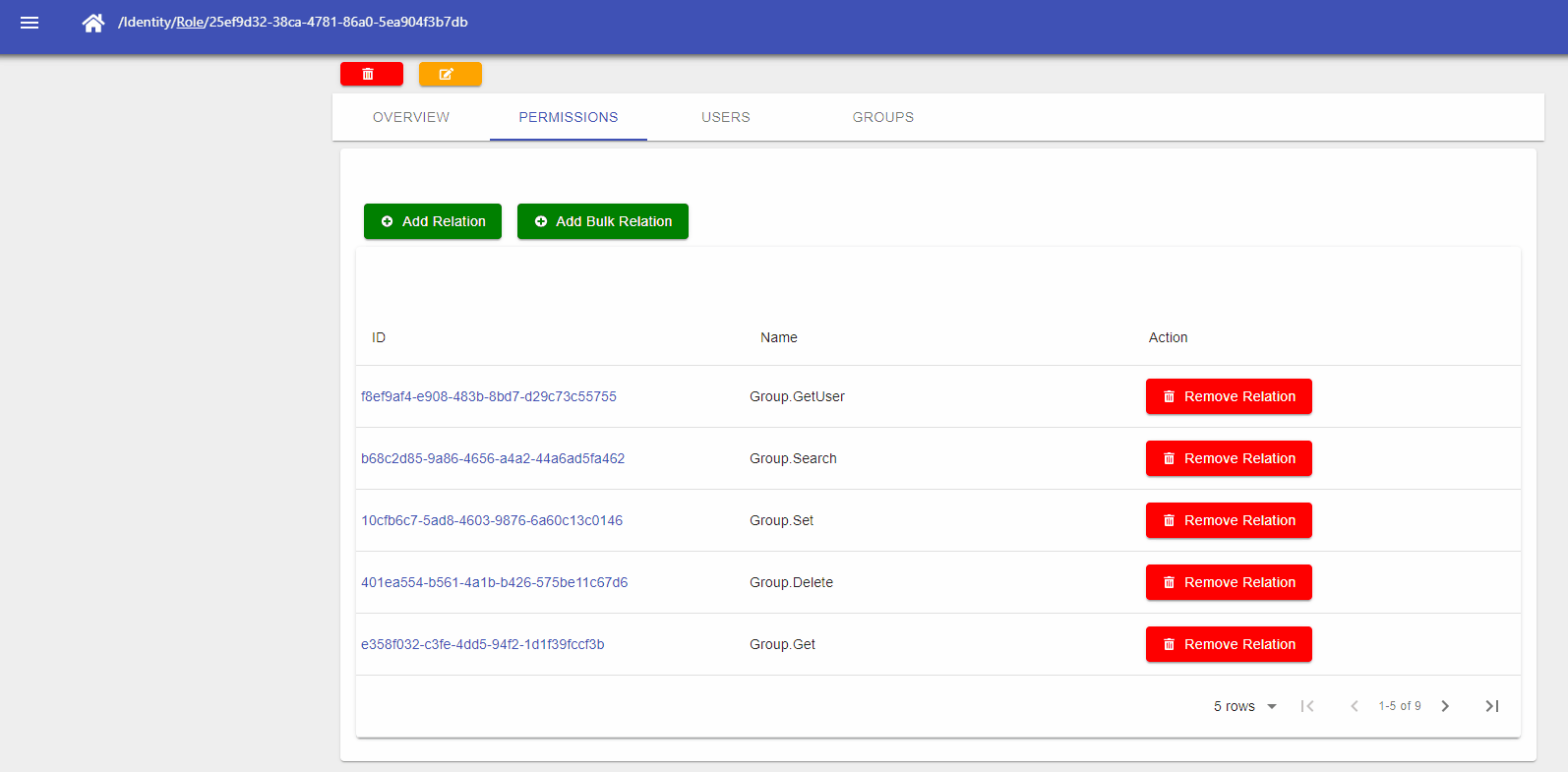
Task: Click the Add Relation button
Action: 433,221
